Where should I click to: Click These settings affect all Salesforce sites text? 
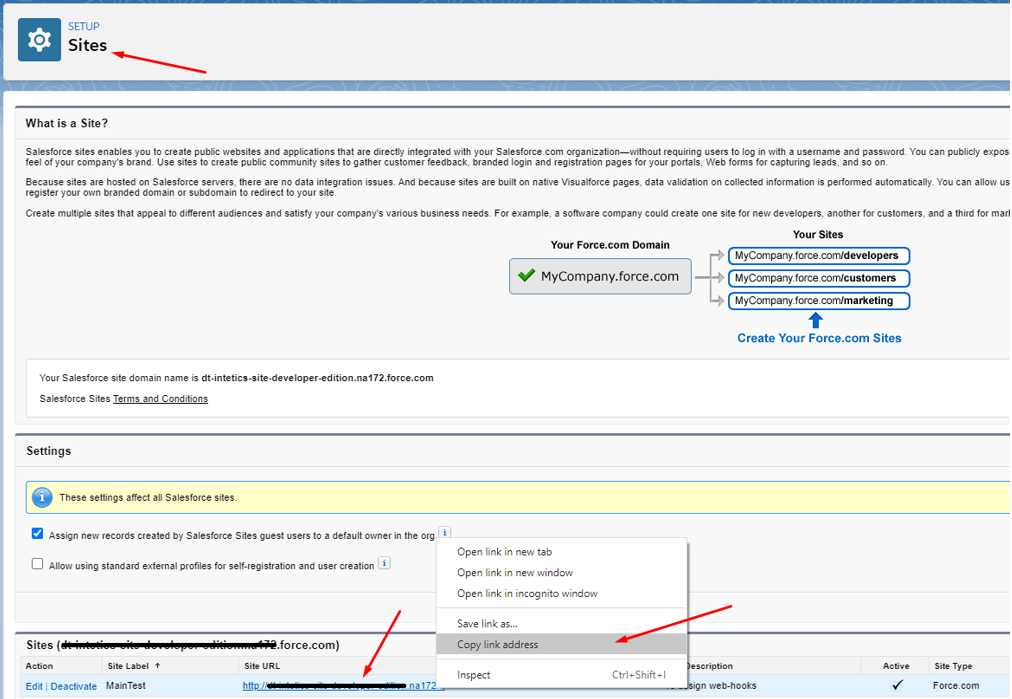coord(148,498)
